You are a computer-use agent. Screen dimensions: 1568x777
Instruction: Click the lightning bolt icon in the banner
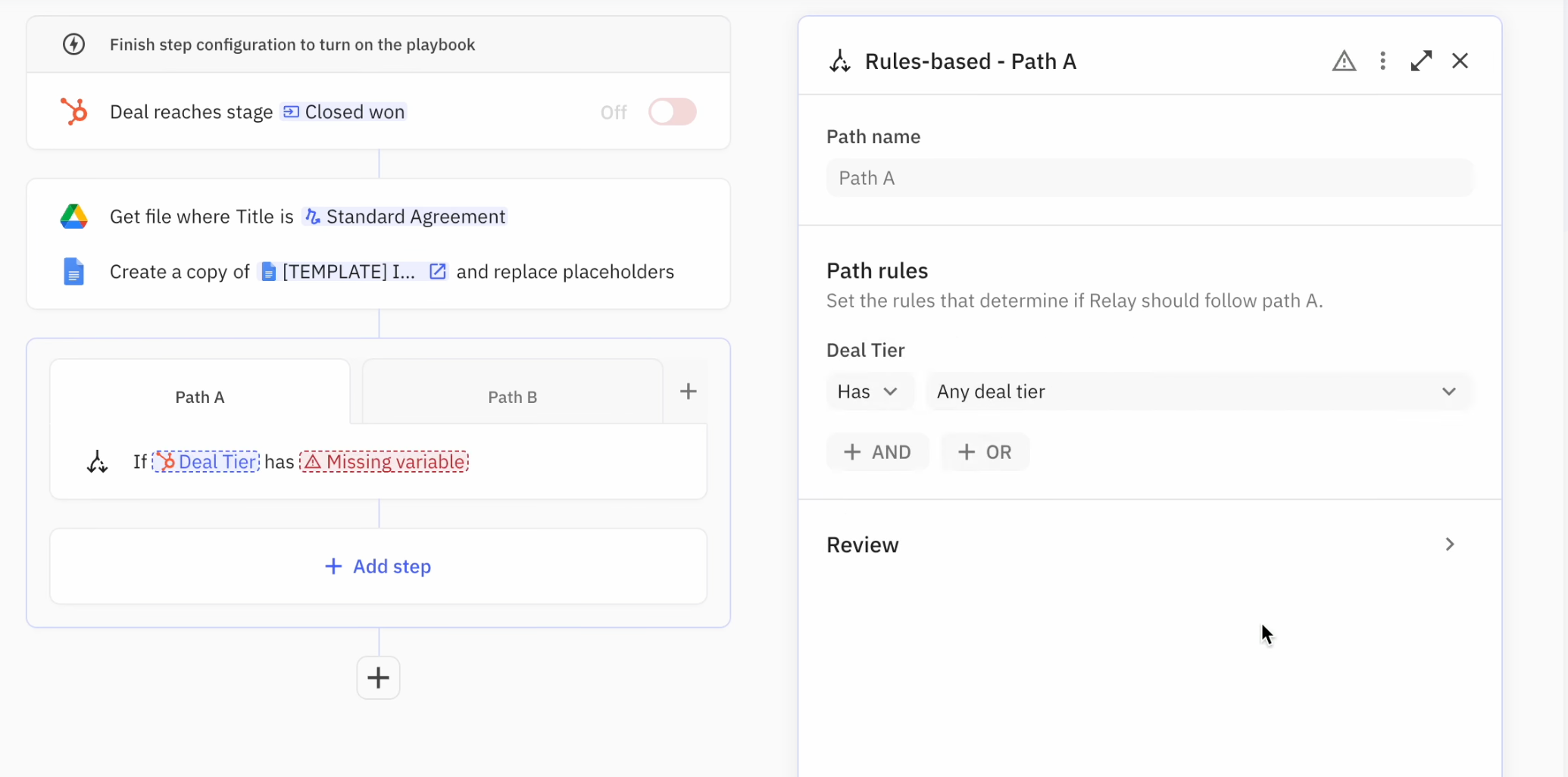(x=73, y=44)
